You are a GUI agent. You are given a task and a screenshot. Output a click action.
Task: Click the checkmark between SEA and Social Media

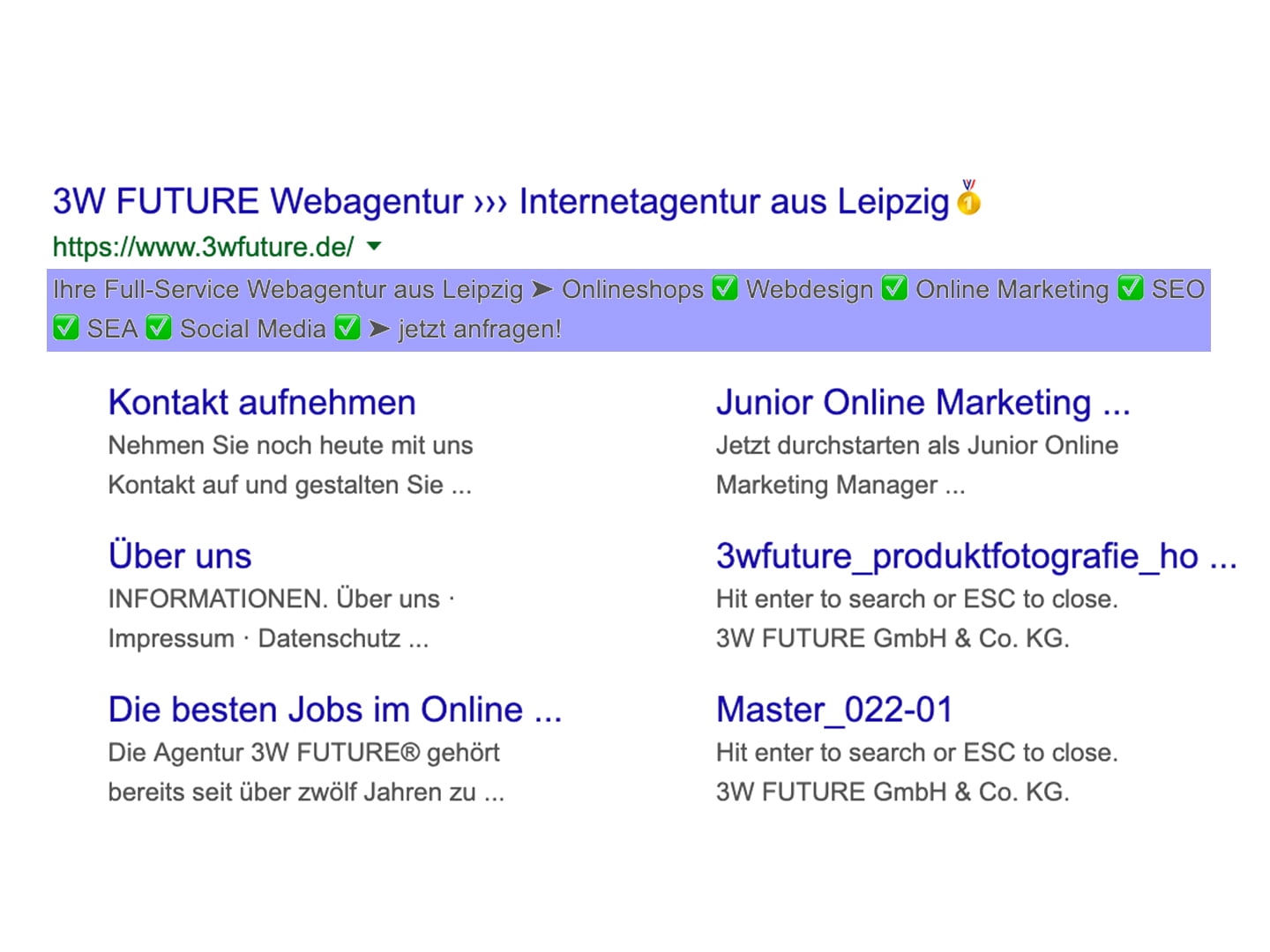pyautogui.click(x=159, y=328)
